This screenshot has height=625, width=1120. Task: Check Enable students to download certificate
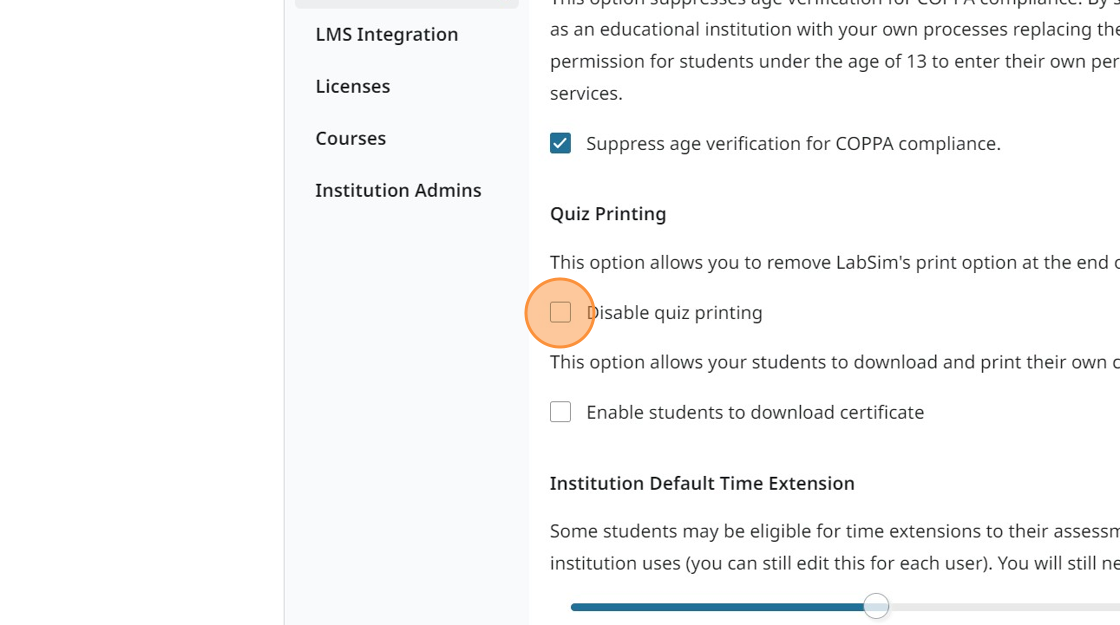pos(560,411)
